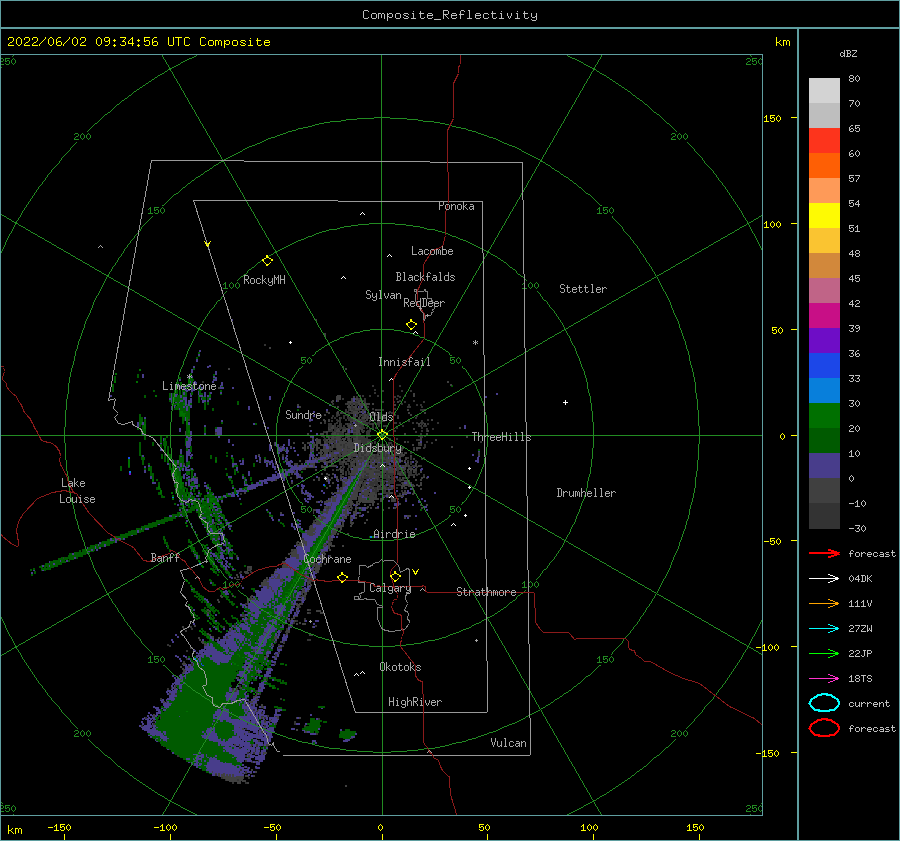Click the Okotoks label
This screenshot has width=900, height=841.
pos(400,667)
